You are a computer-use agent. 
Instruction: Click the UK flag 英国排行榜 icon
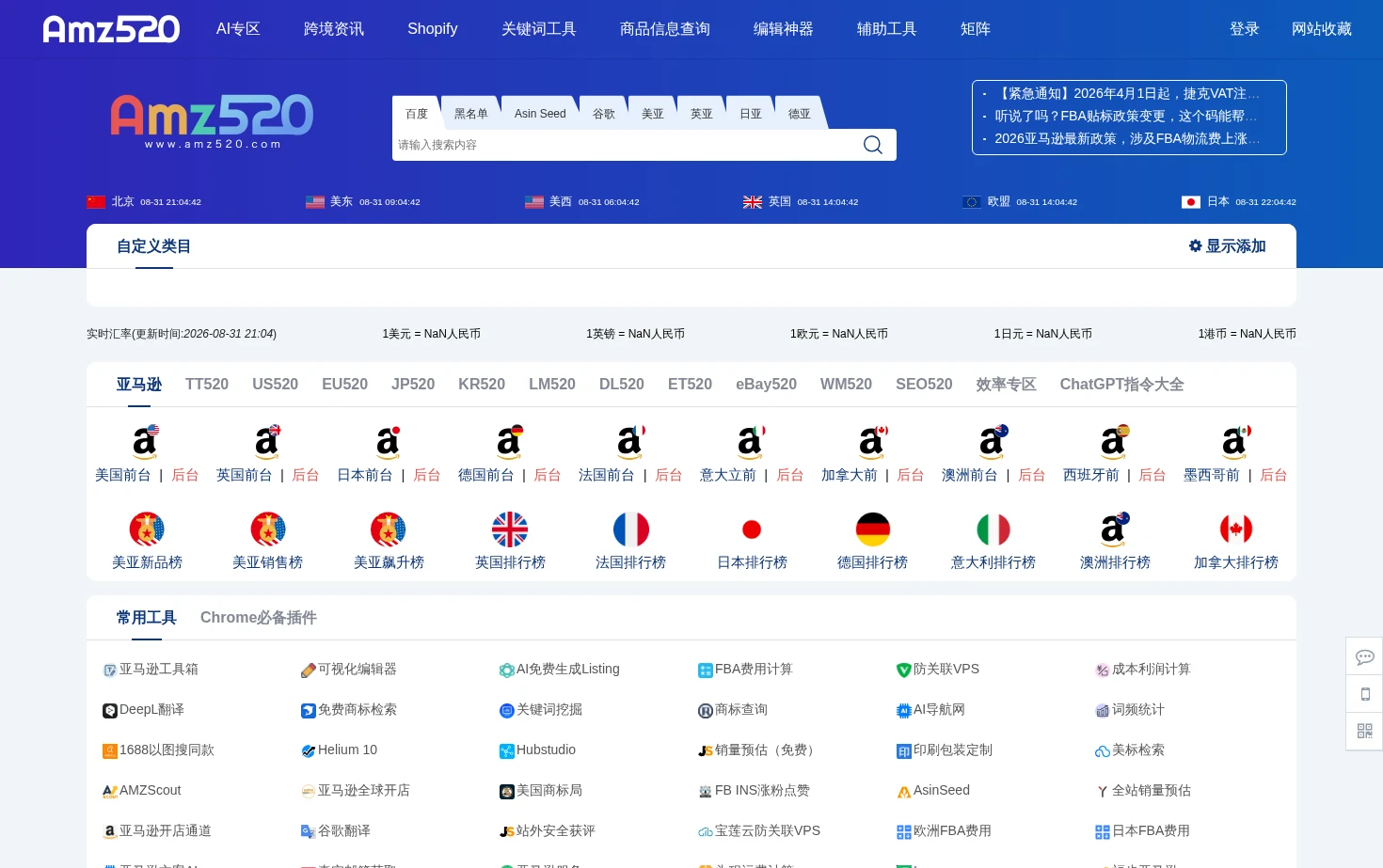[510, 529]
